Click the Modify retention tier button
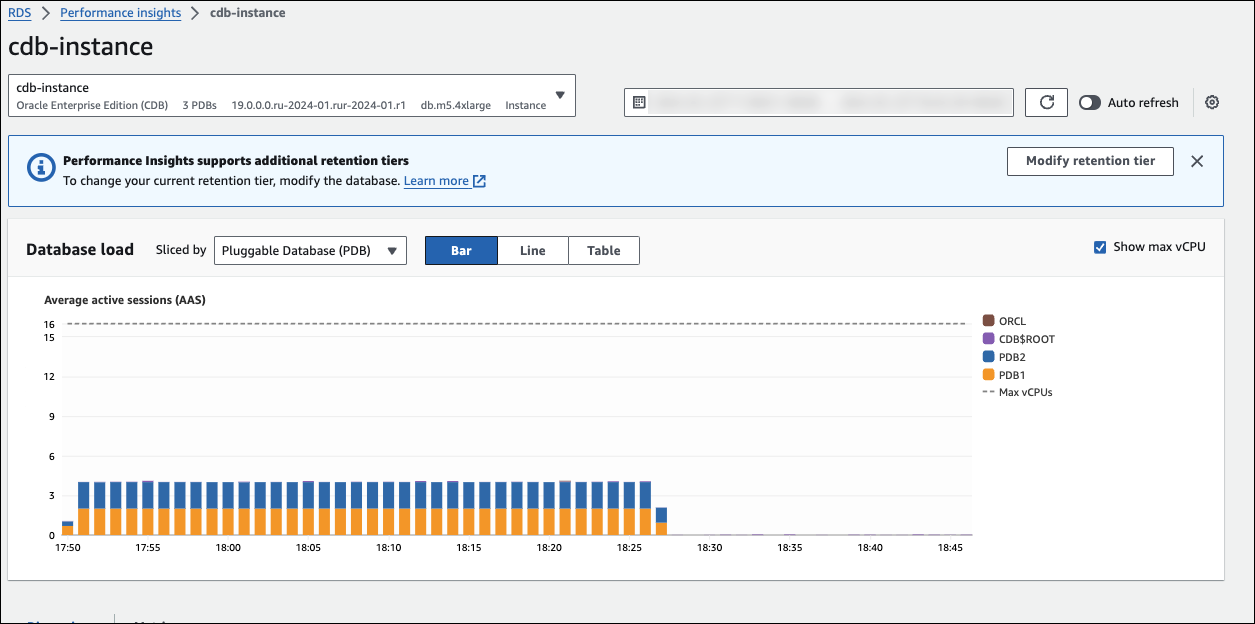The image size is (1255, 624). coord(1090,161)
